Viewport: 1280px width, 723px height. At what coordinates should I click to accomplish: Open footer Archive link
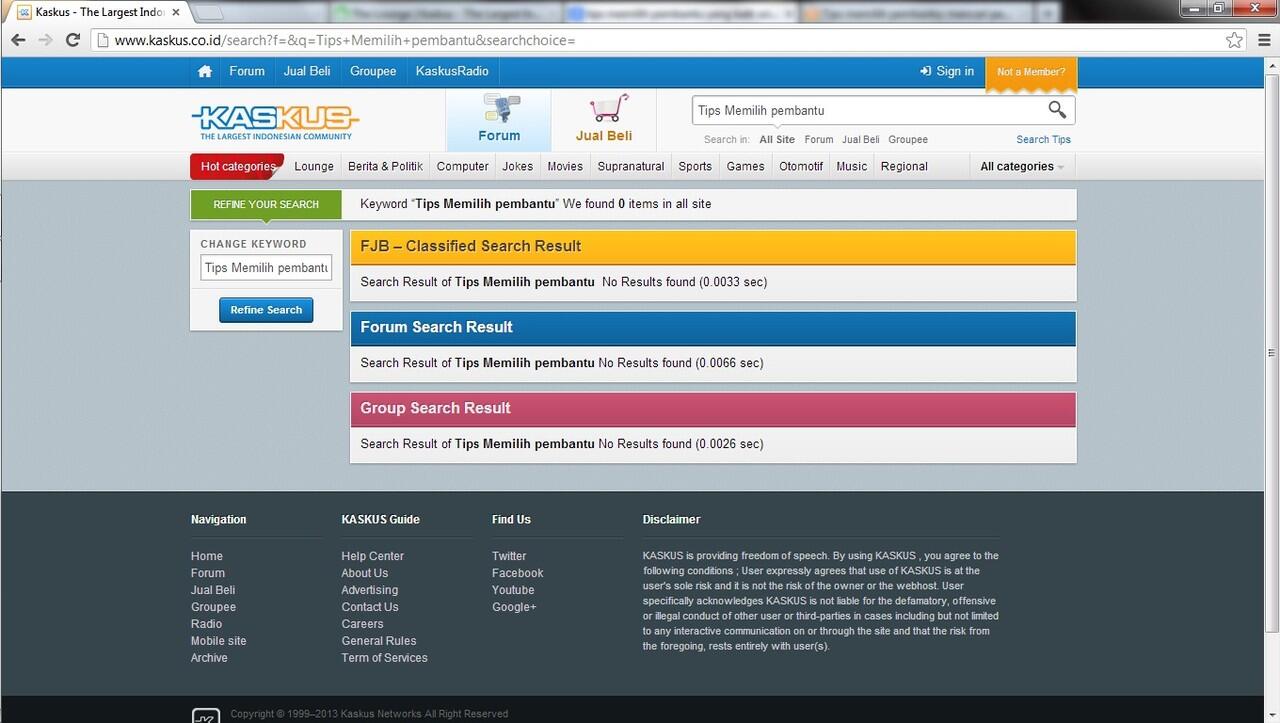(x=209, y=658)
